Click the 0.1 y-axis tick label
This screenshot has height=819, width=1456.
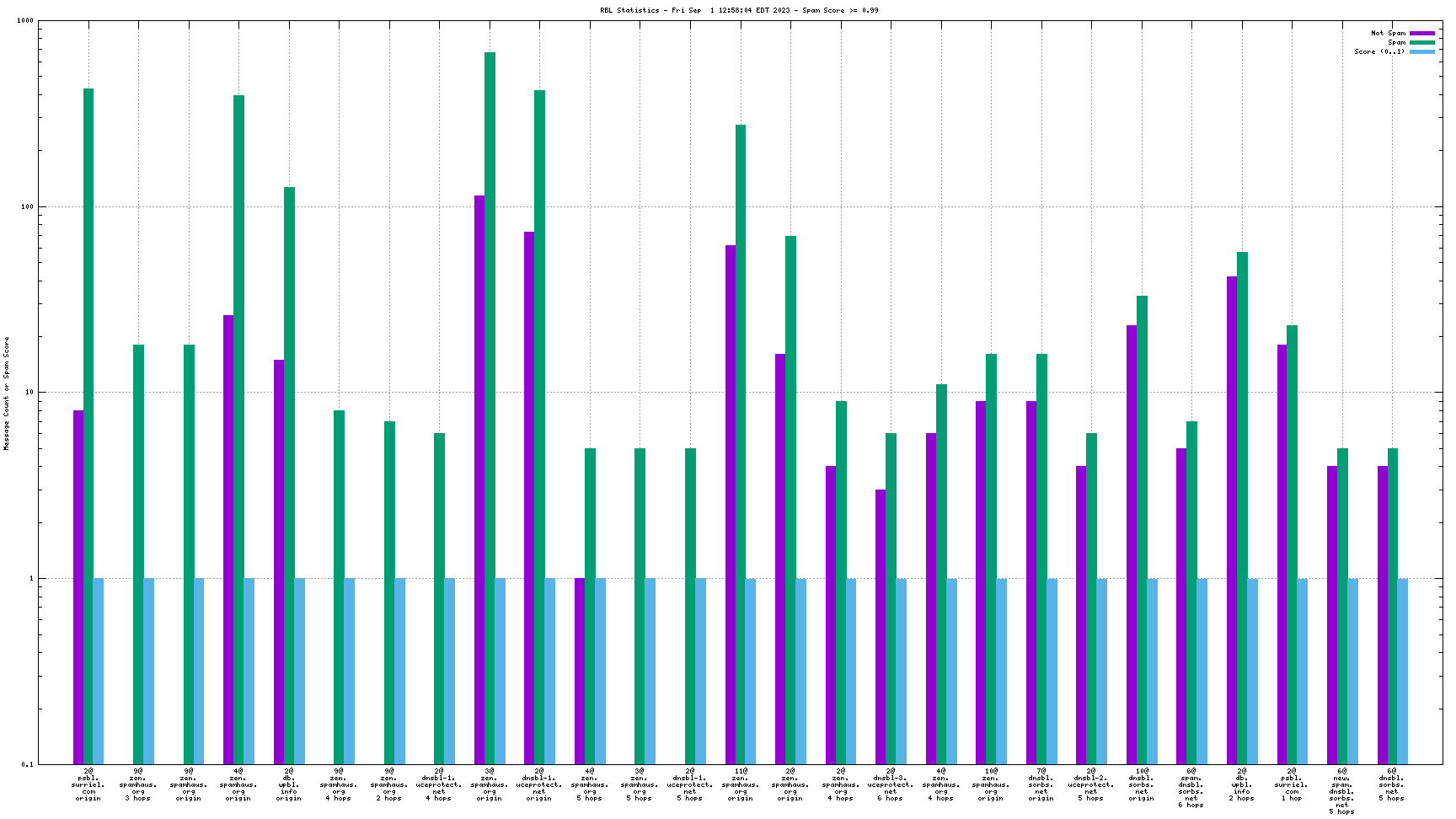[26, 764]
